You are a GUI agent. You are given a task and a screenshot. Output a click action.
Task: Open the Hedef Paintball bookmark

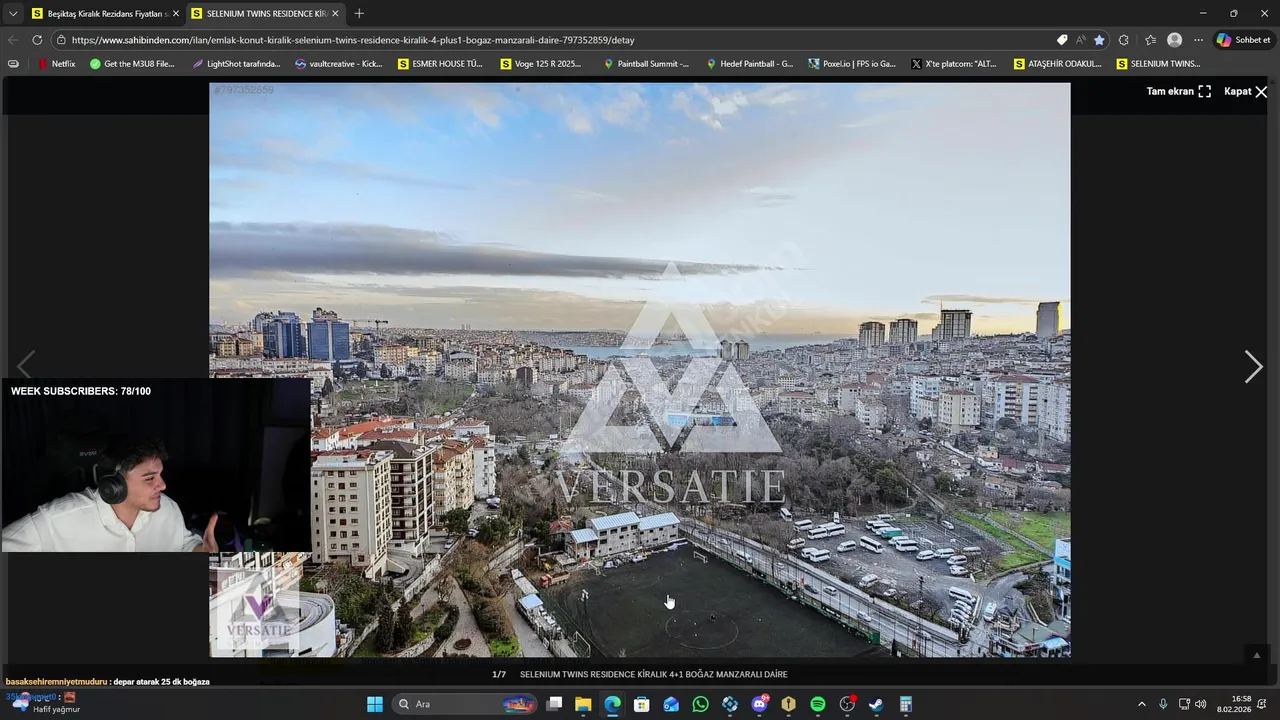(750, 64)
